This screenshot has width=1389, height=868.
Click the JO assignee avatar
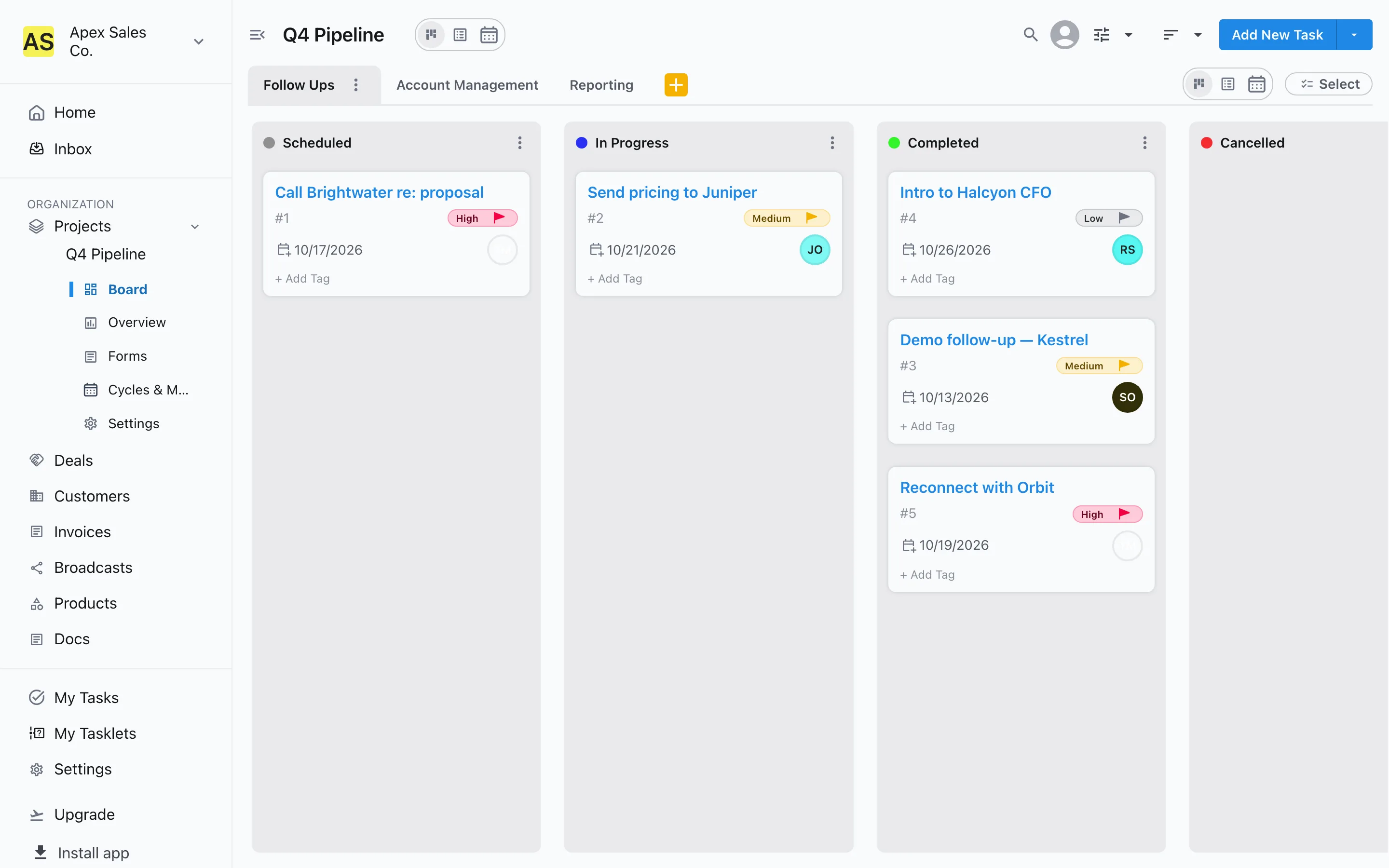pyautogui.click(x=815, y=250)
